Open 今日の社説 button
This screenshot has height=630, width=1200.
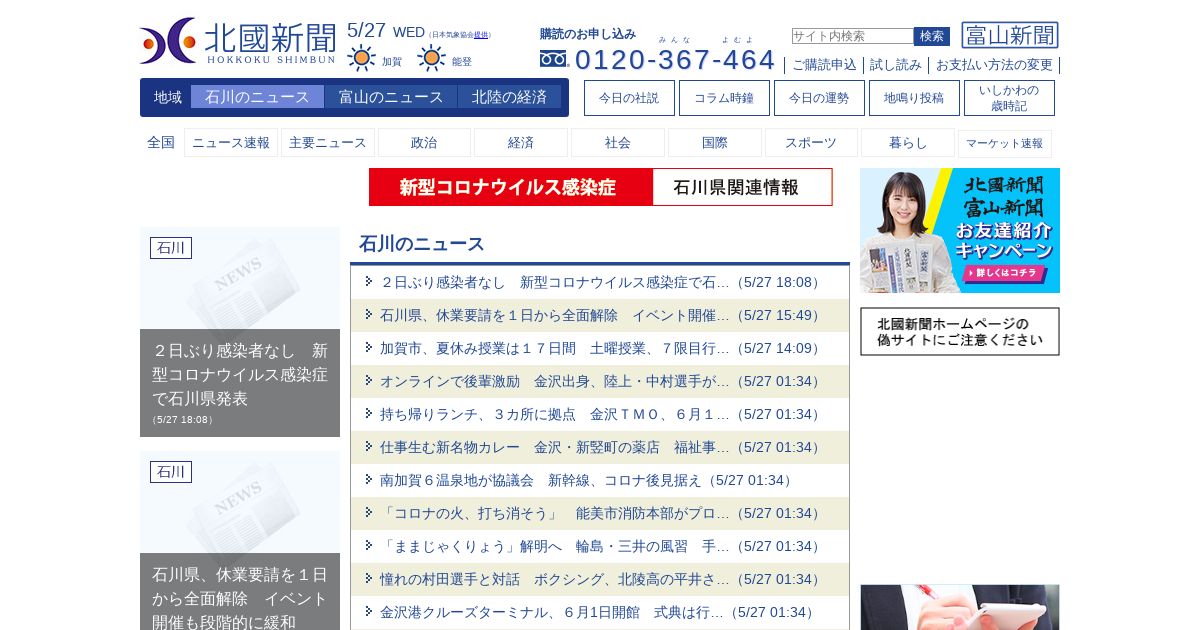(629, 98)
